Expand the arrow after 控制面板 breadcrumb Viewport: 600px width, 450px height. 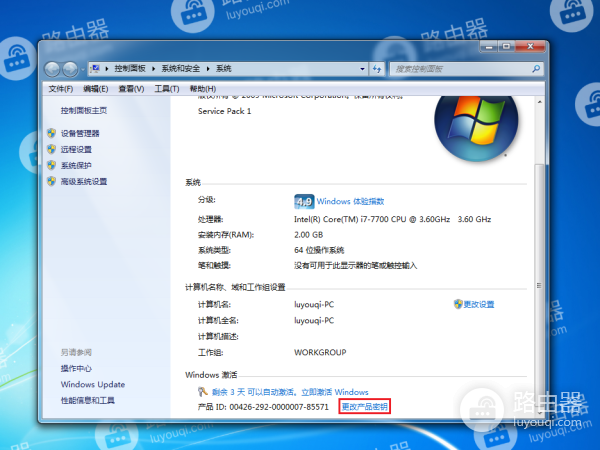pyautogui.click(x=153, y=69)
